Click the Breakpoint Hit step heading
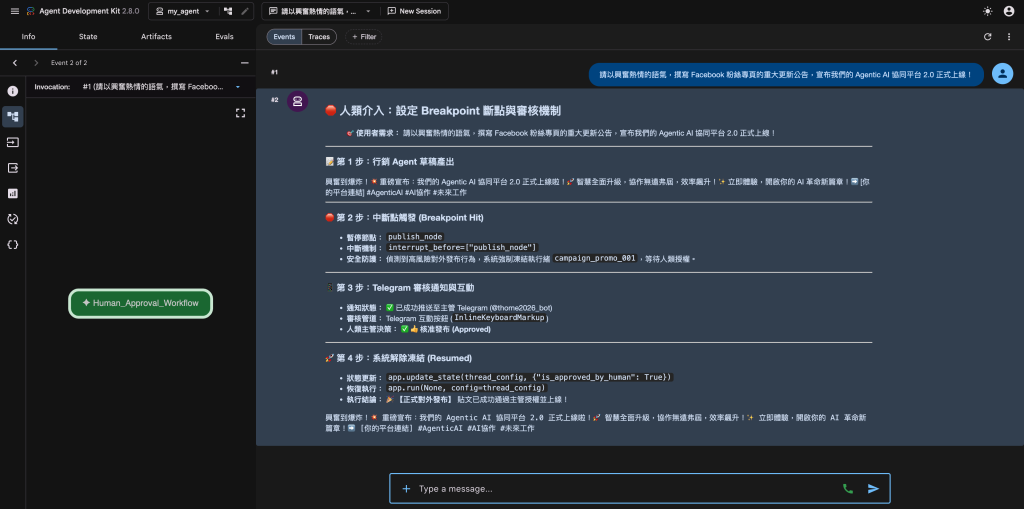This screenshot has height=509, width=1024. click(404, 217)
